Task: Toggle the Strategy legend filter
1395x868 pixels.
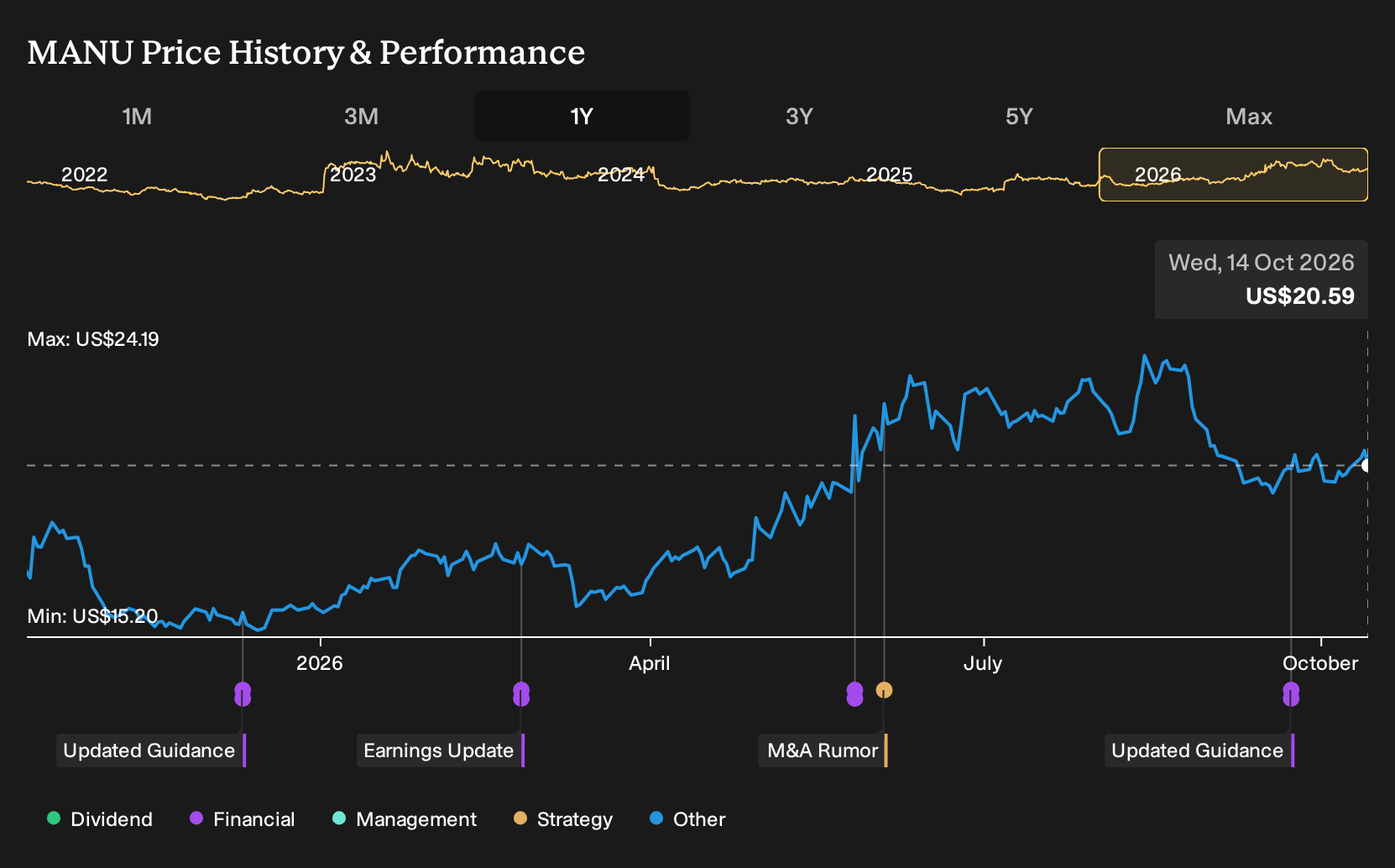Action: coord(562,819)
